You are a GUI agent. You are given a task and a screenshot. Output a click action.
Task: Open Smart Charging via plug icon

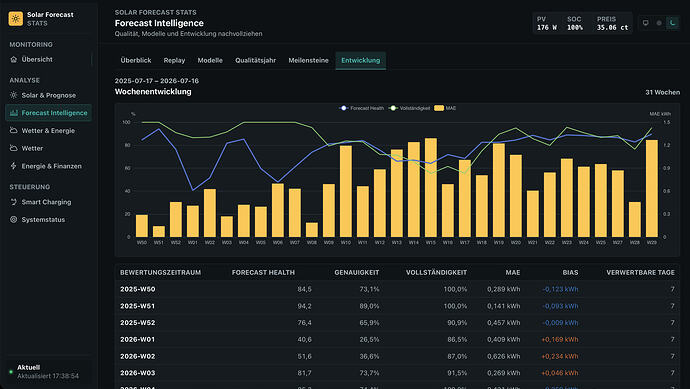click(14, 202)
